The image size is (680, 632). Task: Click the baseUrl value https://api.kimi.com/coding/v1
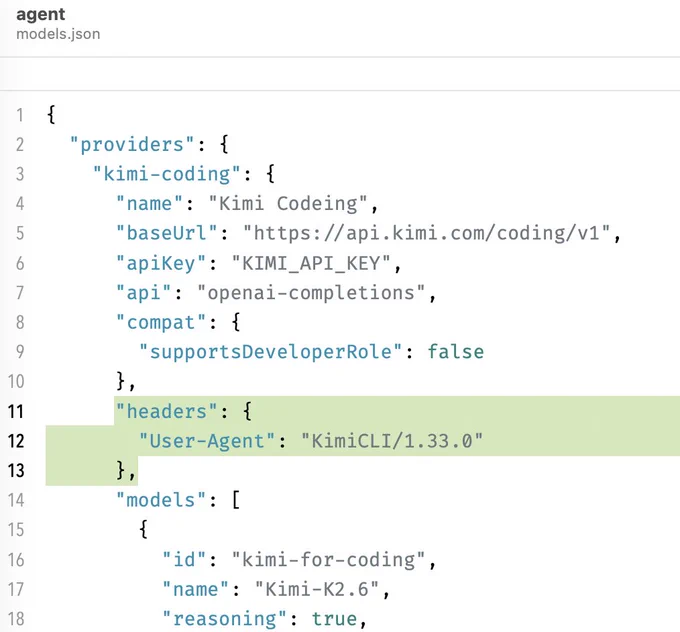click(427, 233)
